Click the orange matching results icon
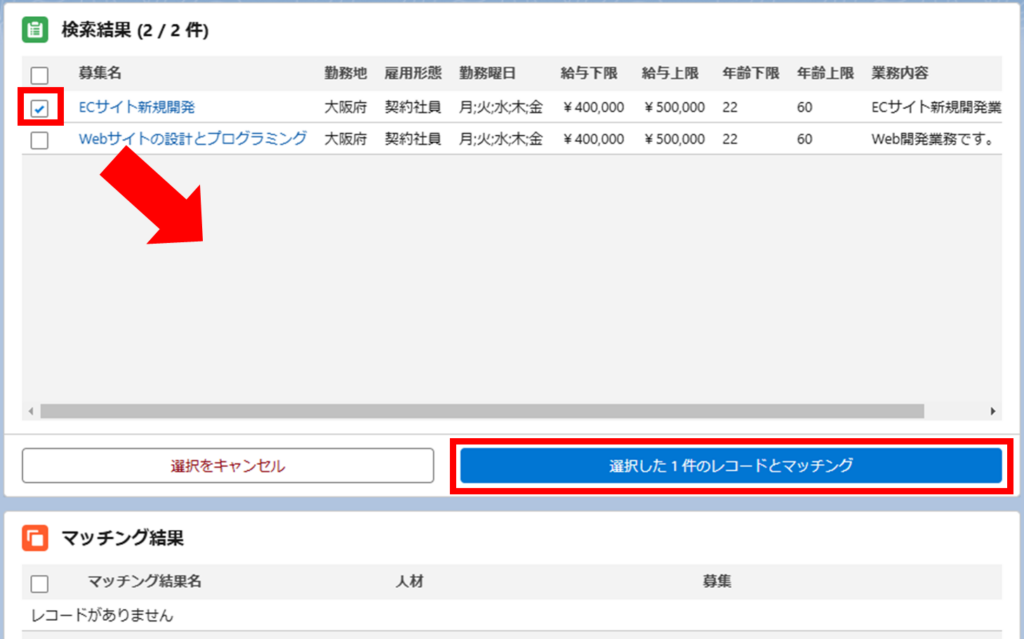 click(x=35, y=538)
